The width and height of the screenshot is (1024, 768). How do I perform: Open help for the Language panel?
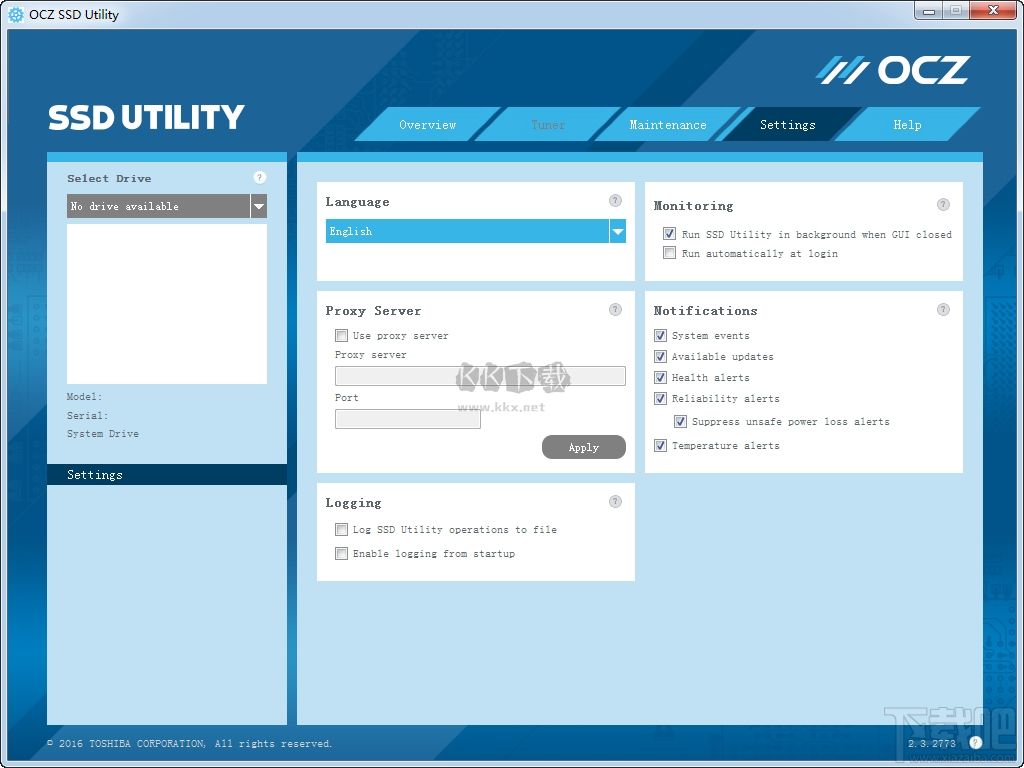[614, 200]
